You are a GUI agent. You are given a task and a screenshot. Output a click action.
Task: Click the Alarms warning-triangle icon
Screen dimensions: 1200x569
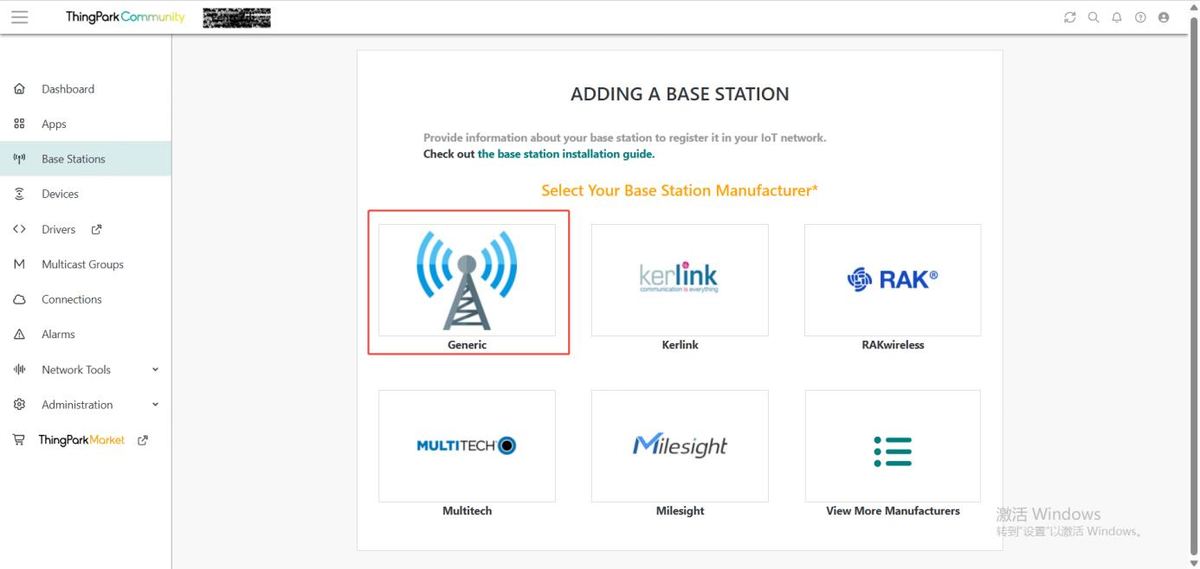point(19,334)
